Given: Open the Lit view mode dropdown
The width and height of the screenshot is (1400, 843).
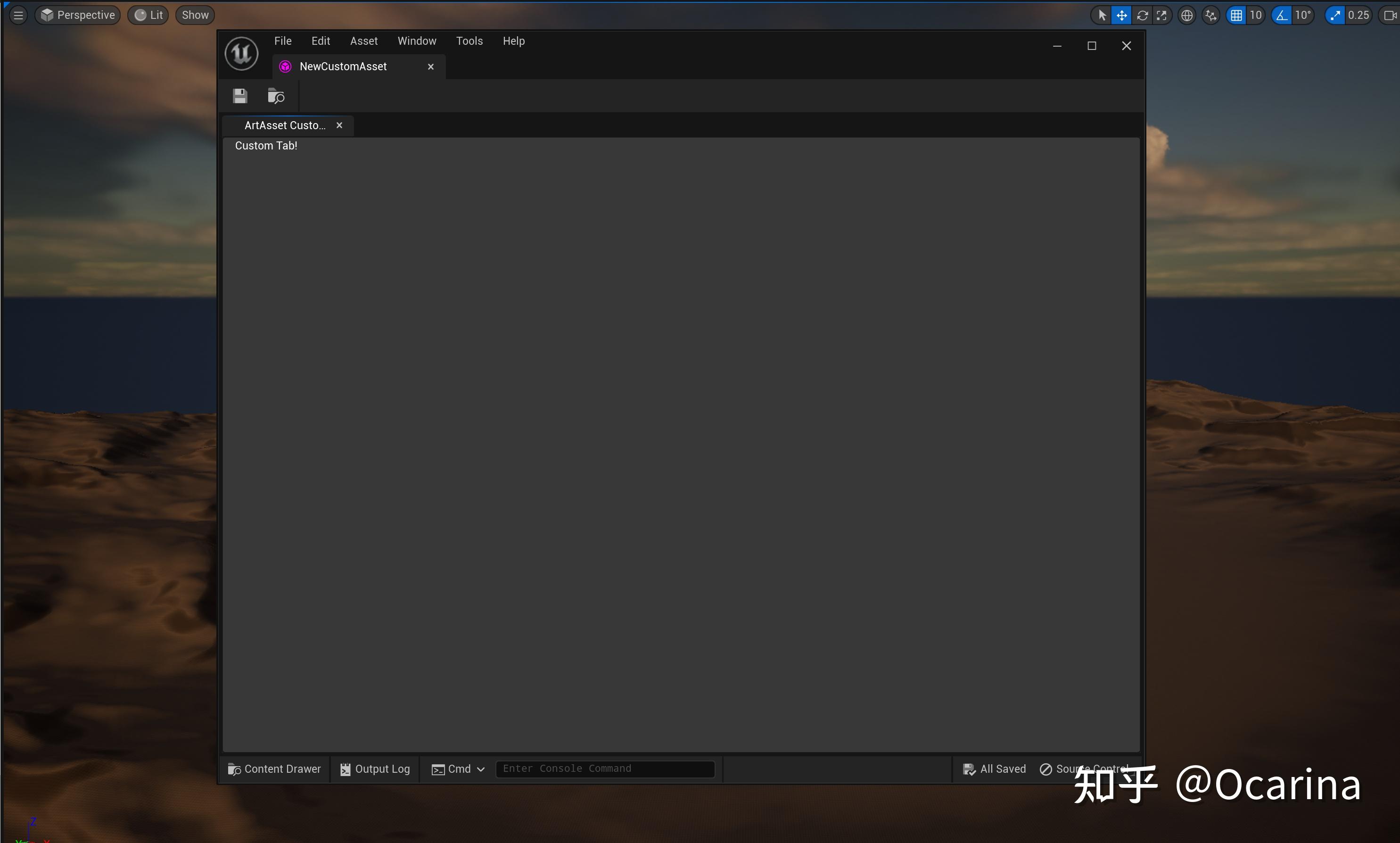Looking at the screenshot, I should pos(149,16).
